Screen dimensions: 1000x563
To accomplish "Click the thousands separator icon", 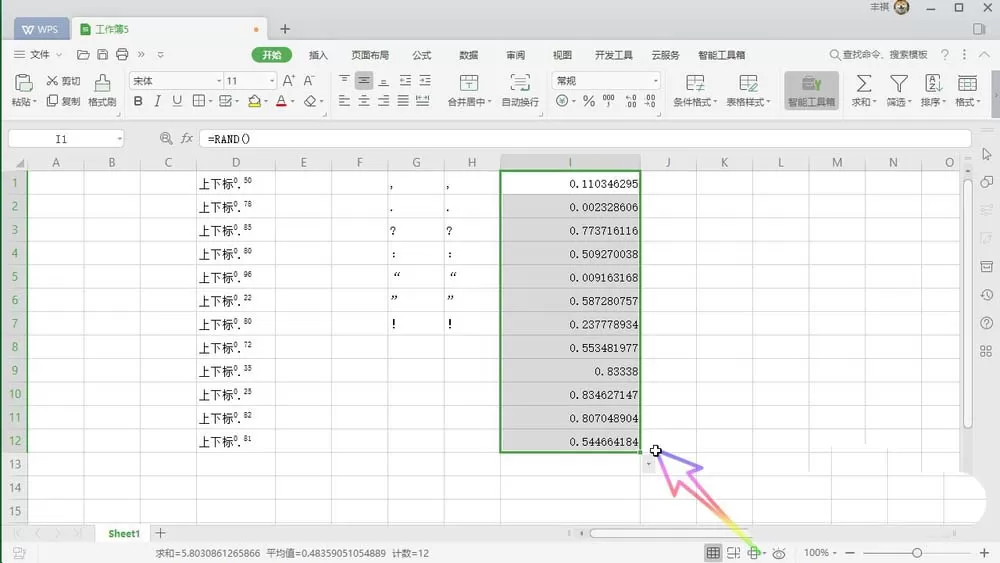I will 608,101.
